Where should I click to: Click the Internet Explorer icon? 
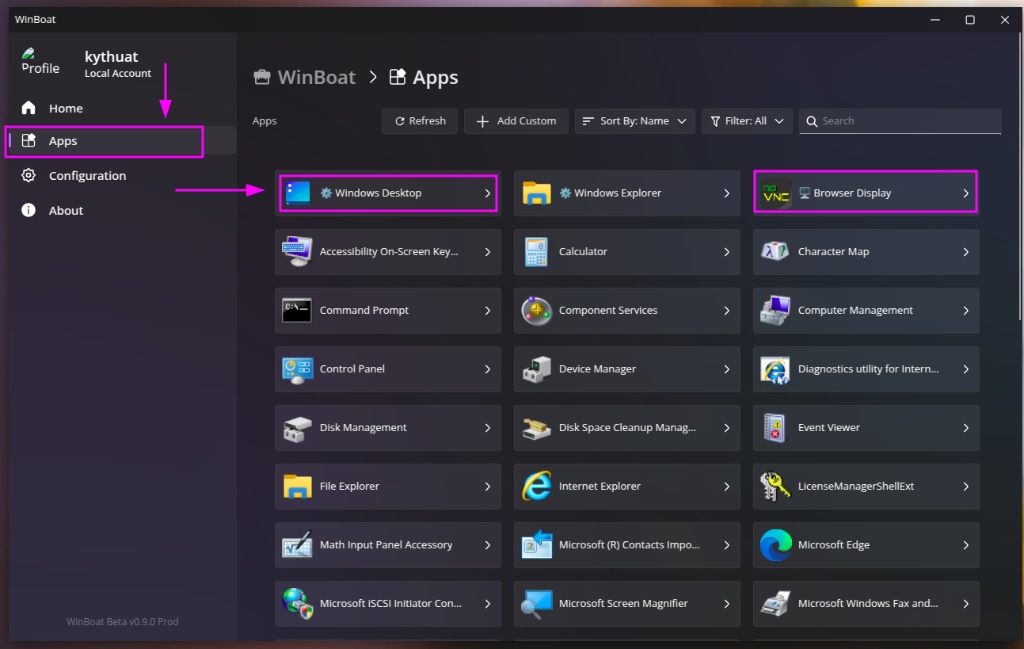click(x=536, y=486)
